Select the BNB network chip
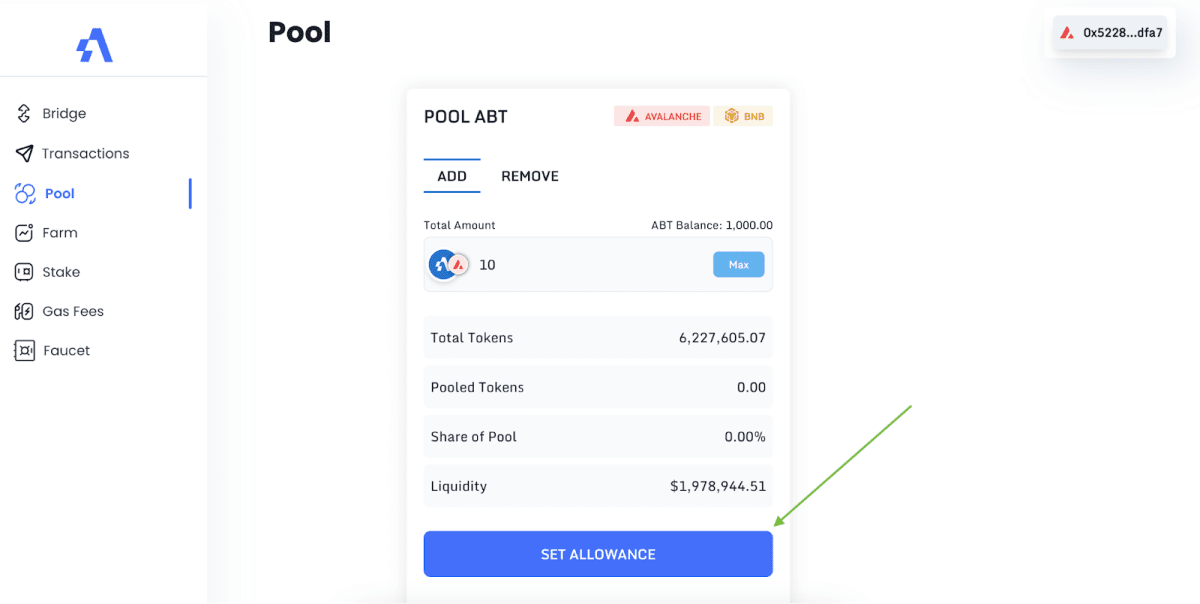This screenshot has height=604, width=1200. [743, 115]
